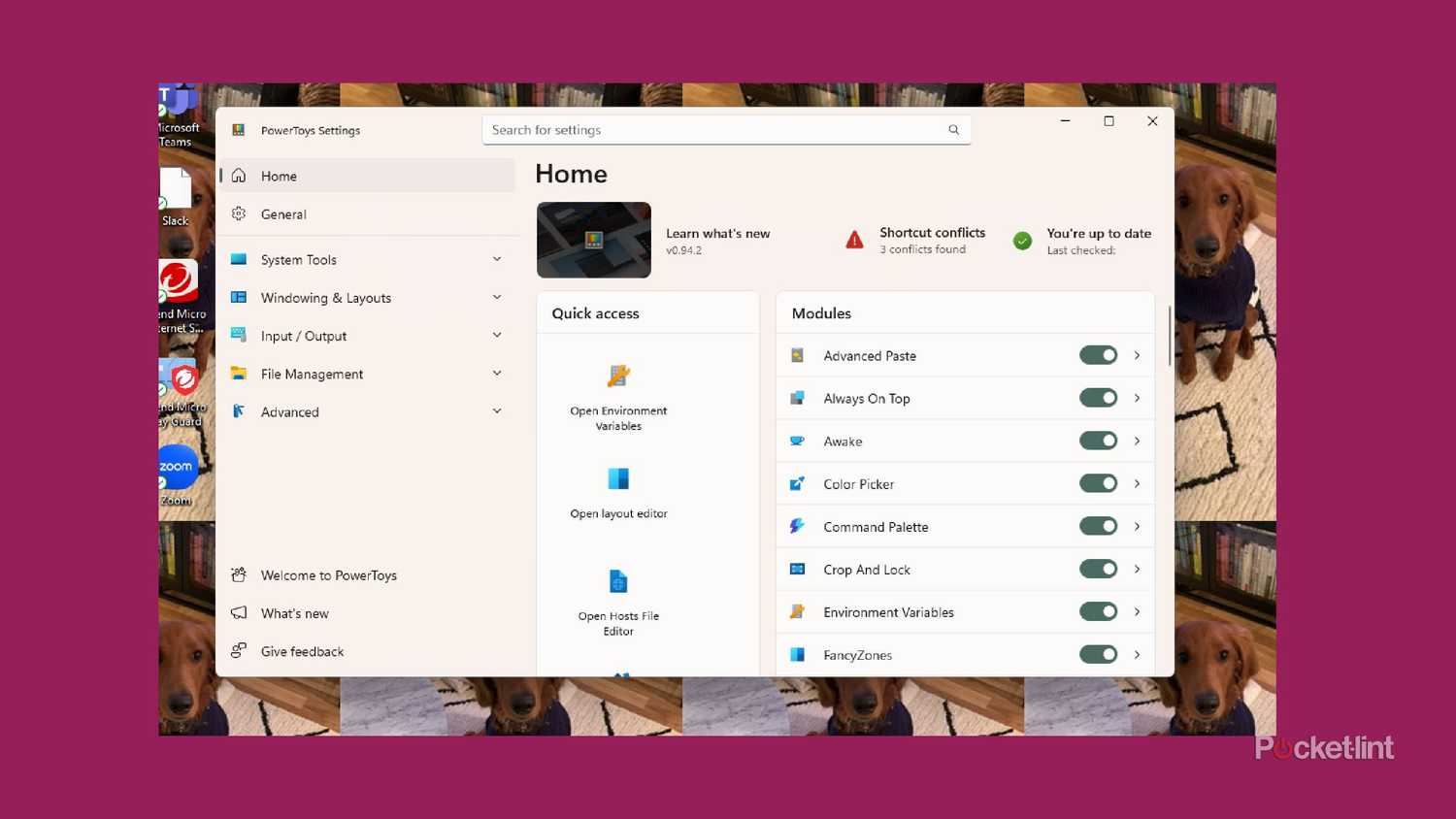Image resolution: width=1456 pixels, height=819 pixels.
Task: Turn off the Awake module toggle
Action: 1098,442
